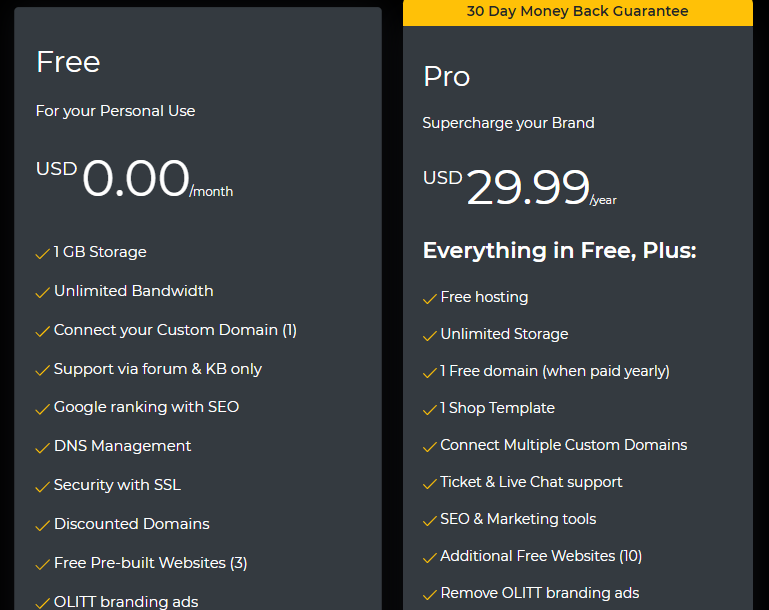Click the 30 Day Money Back Guarantee banner
This screenshot has height=610, width=769.
pos(578,12)
